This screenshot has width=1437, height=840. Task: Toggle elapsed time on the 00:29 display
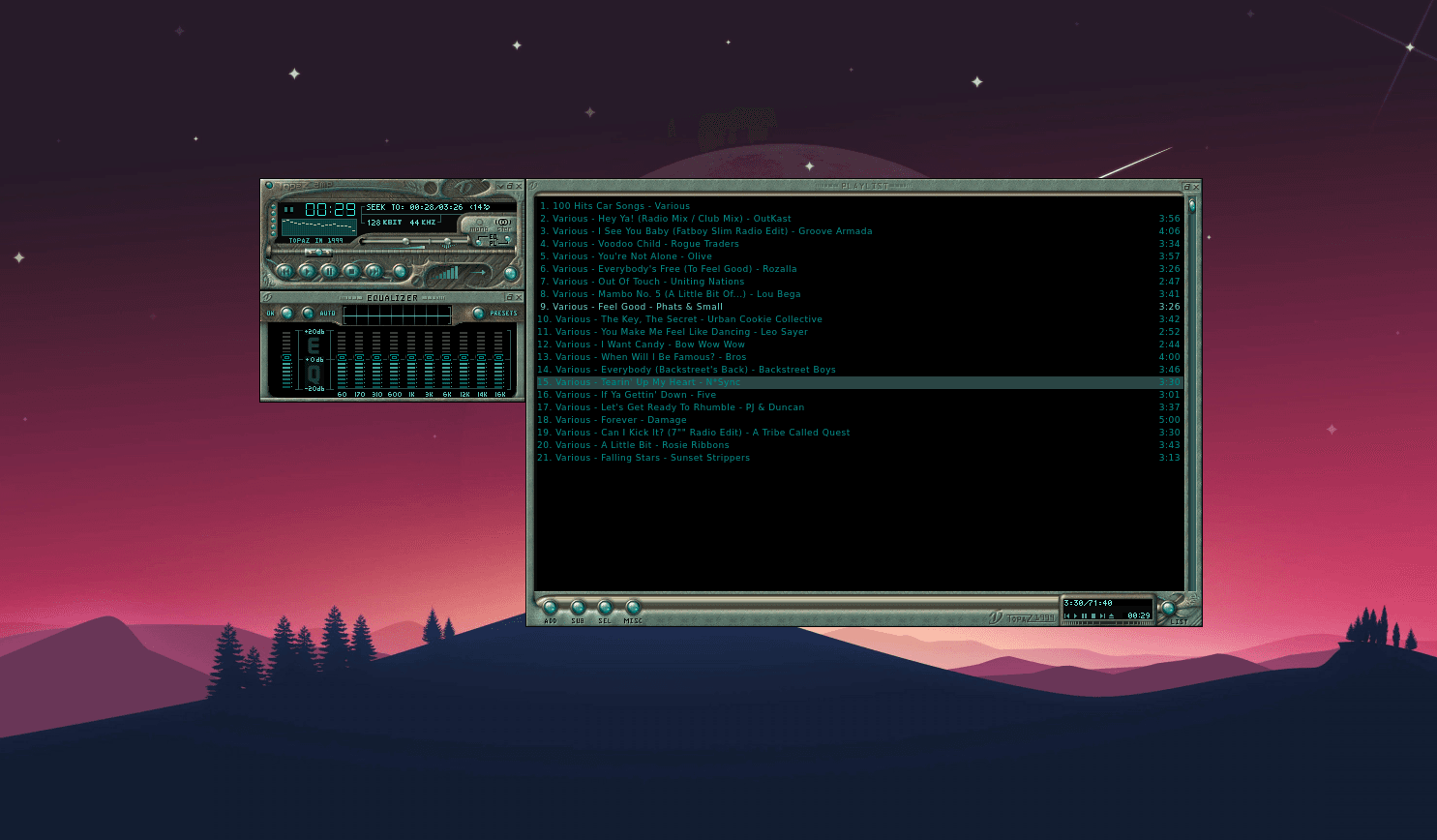[330, 209]
